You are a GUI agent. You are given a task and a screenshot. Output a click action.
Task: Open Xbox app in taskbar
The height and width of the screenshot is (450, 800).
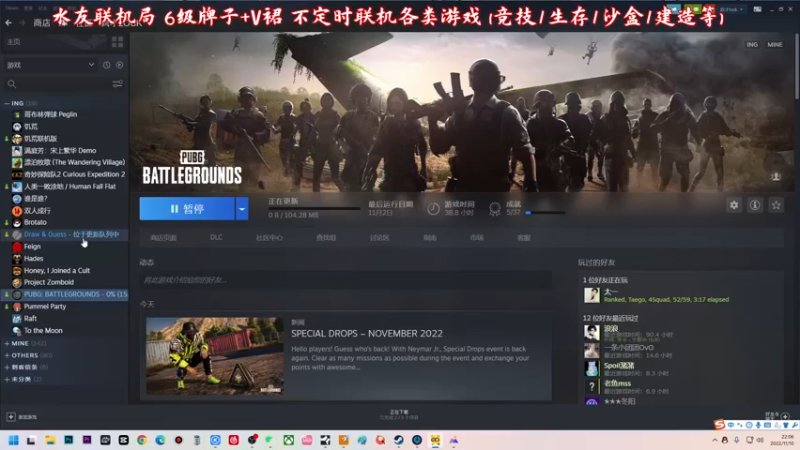coord(289,440)
